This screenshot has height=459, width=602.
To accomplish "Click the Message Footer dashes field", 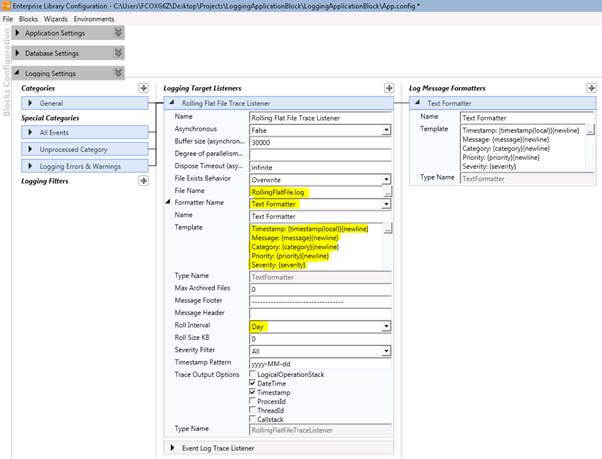I will [321, 302].
